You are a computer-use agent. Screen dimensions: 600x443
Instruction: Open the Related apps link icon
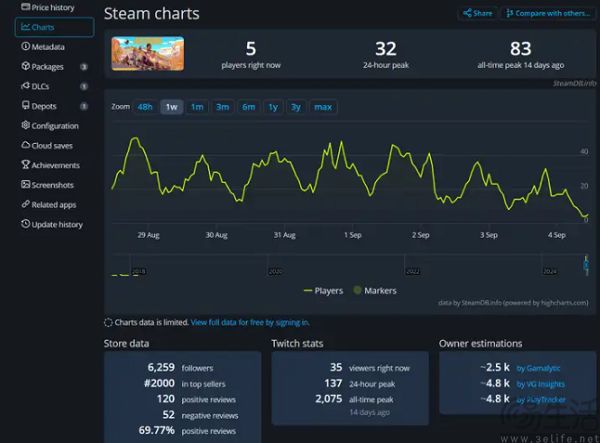[x=25, y=204]
